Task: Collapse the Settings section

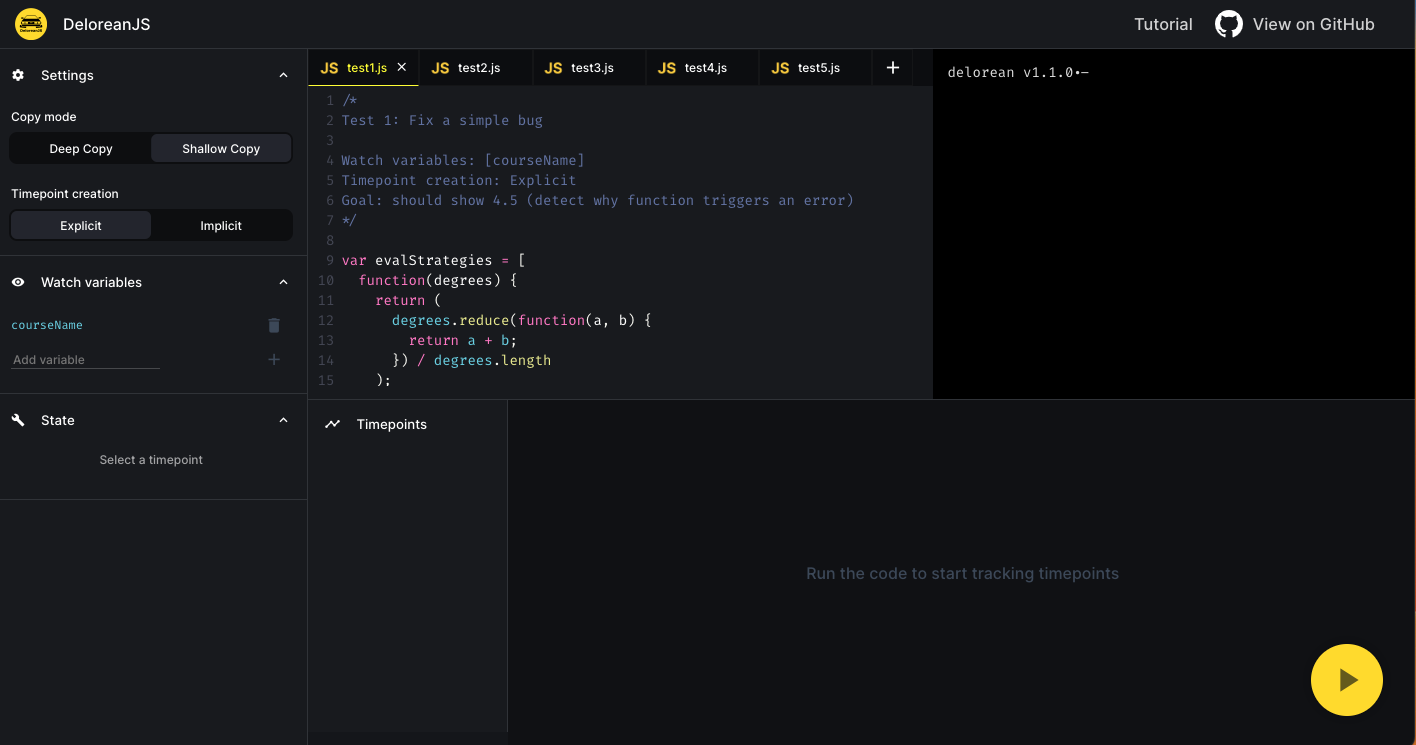Action: pos(283,75)
